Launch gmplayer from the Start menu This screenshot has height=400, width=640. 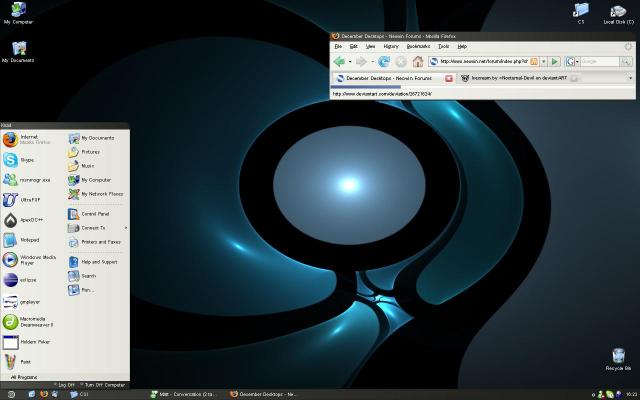tap(21, 302)
